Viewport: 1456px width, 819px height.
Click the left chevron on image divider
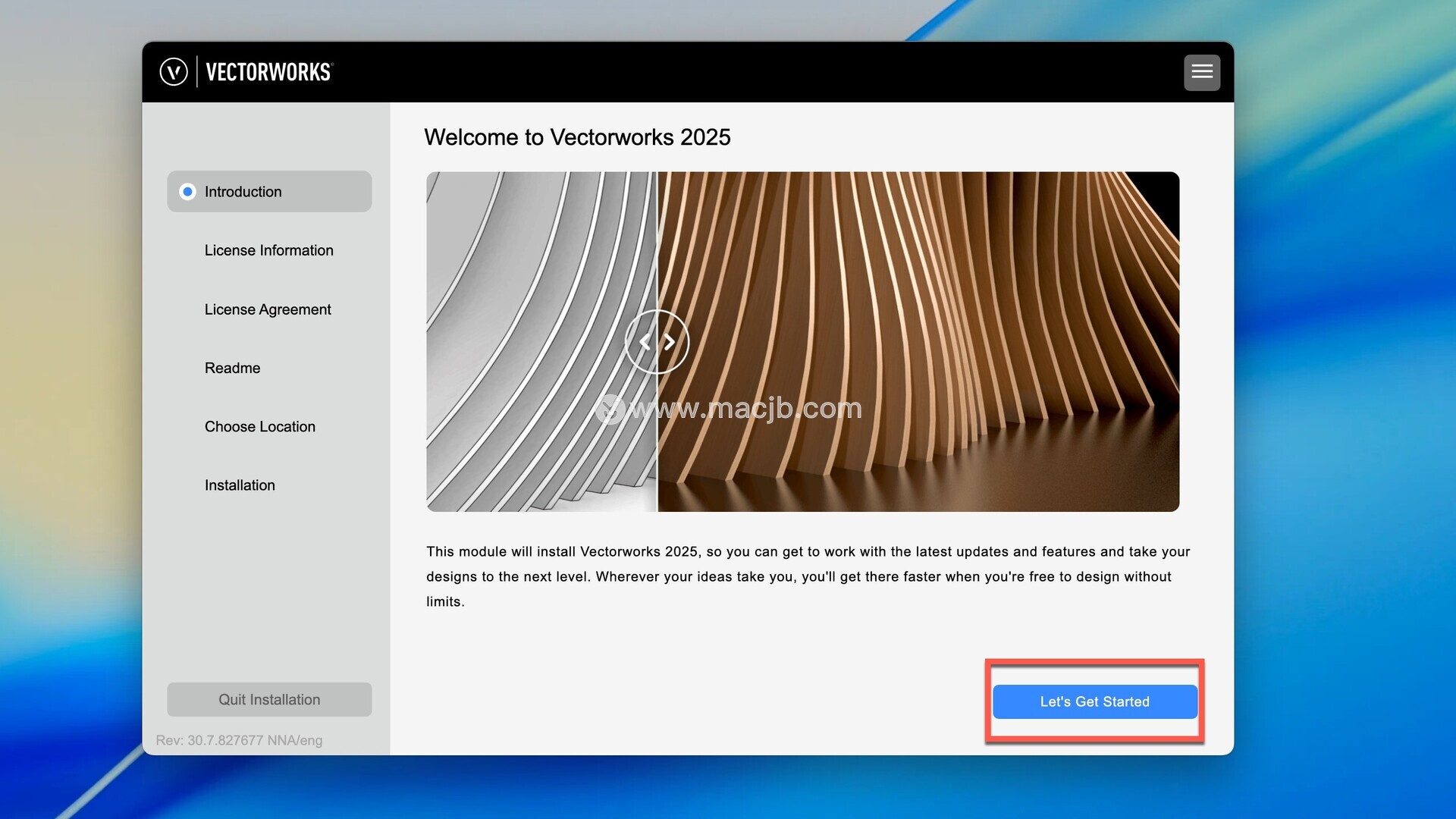pos(645,342)
